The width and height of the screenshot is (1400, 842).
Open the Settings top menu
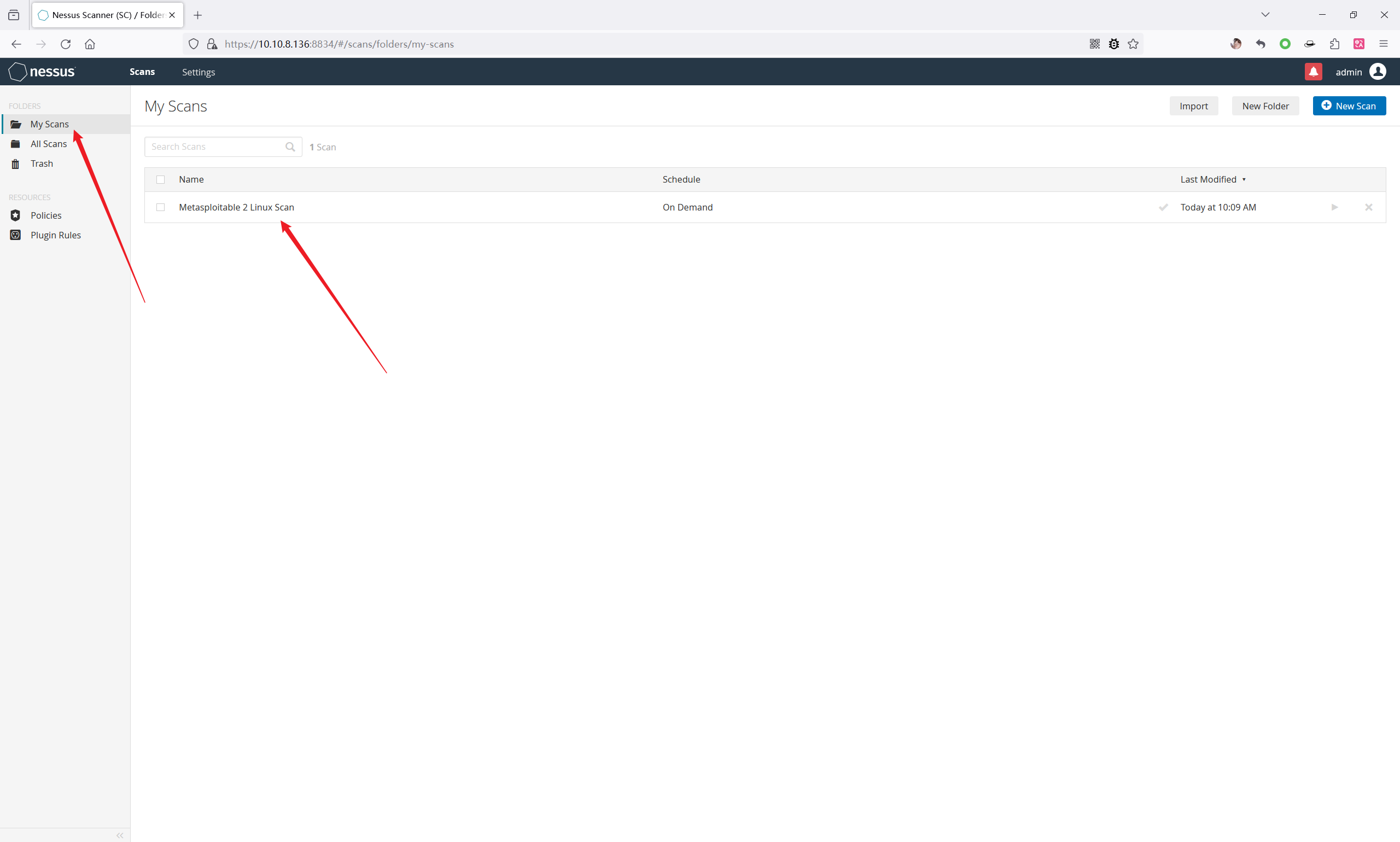pyautogui.click(x=199, y=72)
